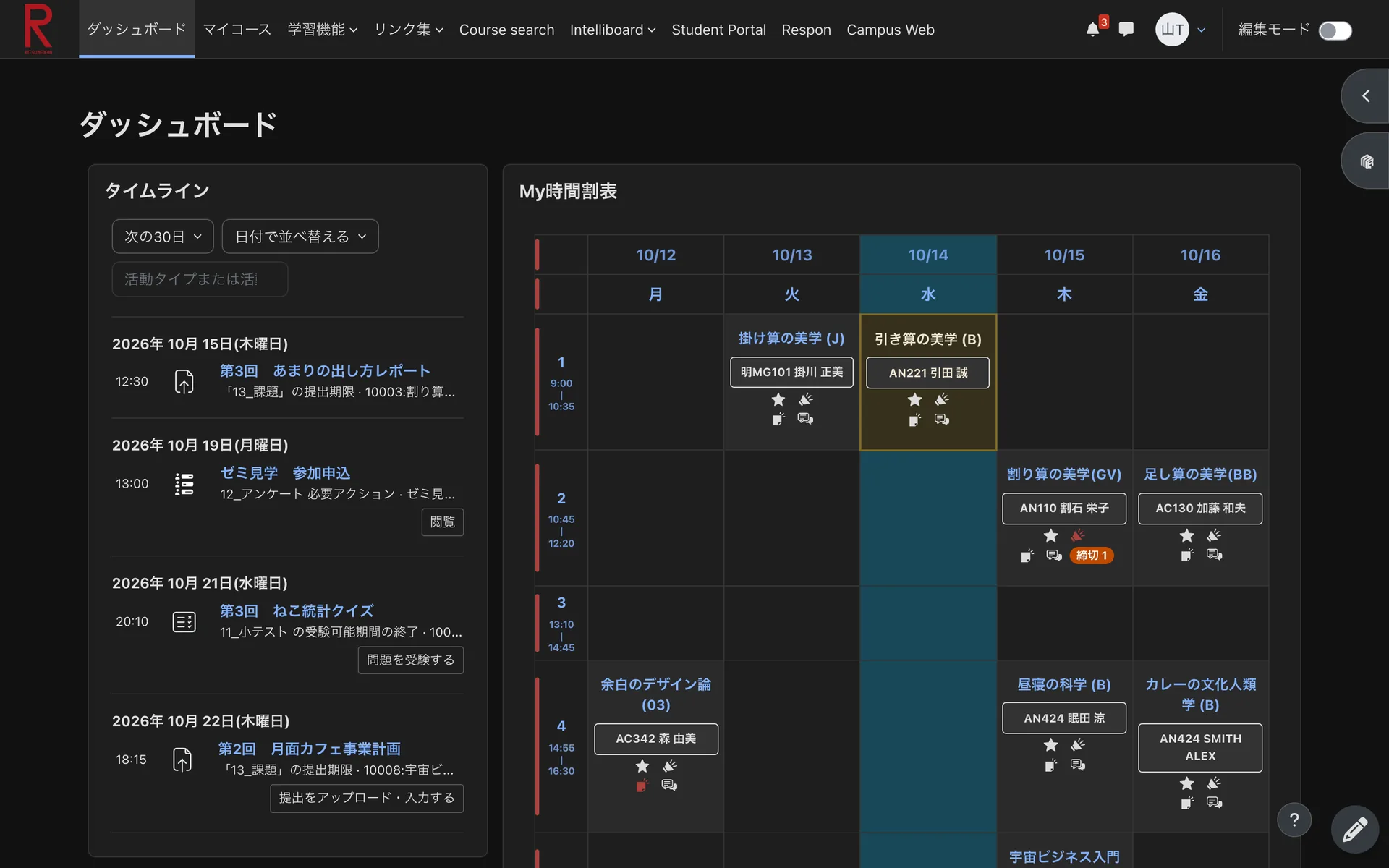Toggle the 編集モード switch

point(1335,30)
